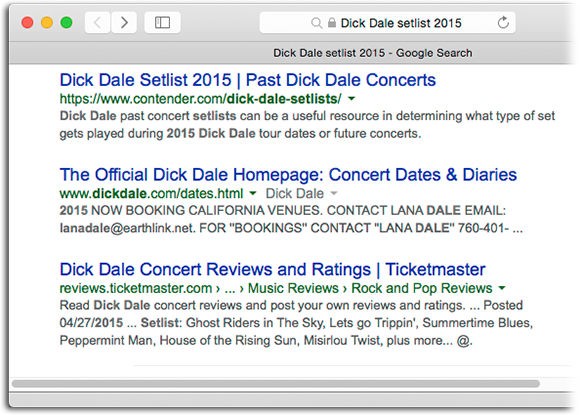Click the horizontal scrollbar at the bottom
This screenshot has height=415, width=580.
(276, 384)
